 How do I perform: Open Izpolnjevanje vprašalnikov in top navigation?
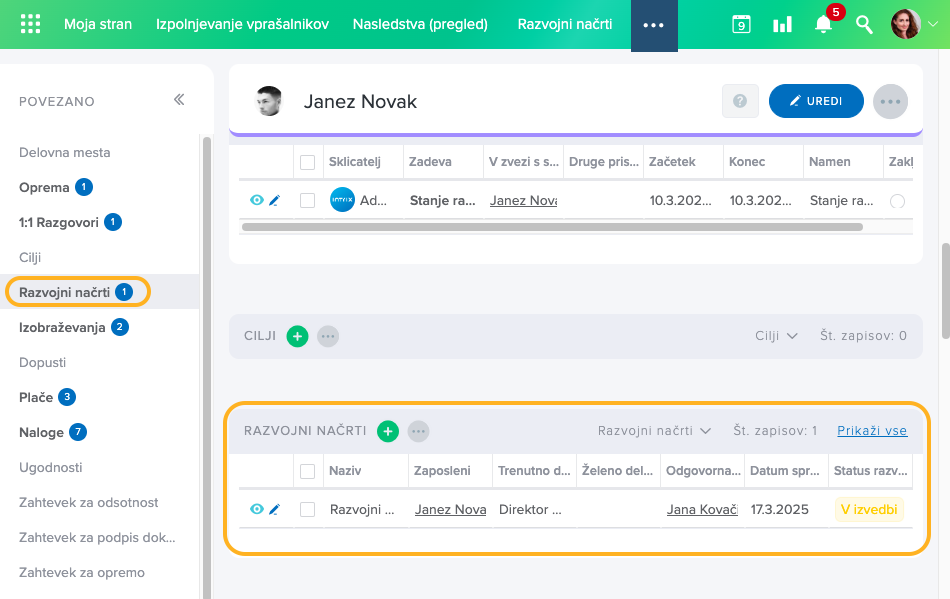[242, 24]
